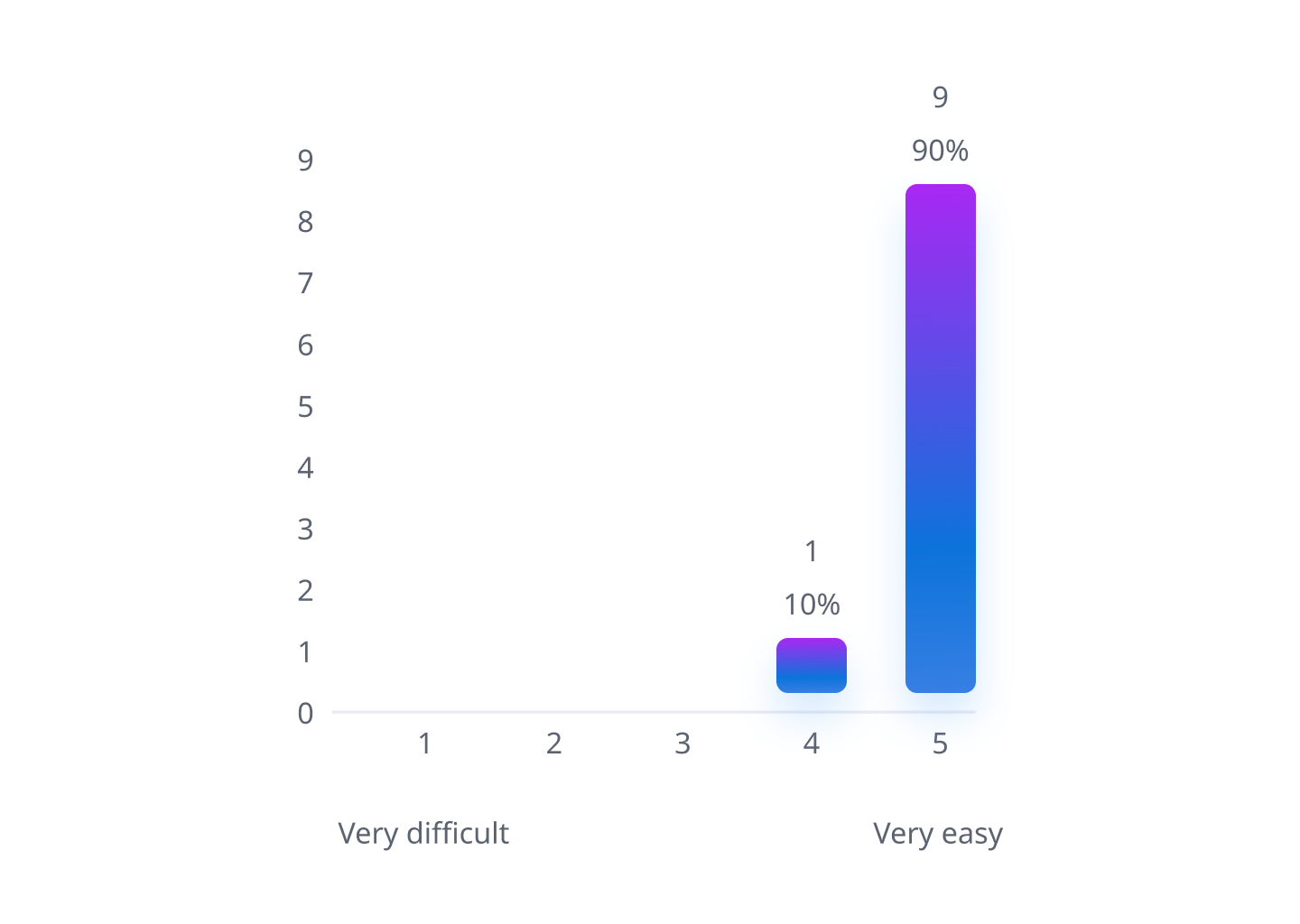Screen dimensions: 1300x924
Task: Click x-axis label 3
Action: pos(682,744)
